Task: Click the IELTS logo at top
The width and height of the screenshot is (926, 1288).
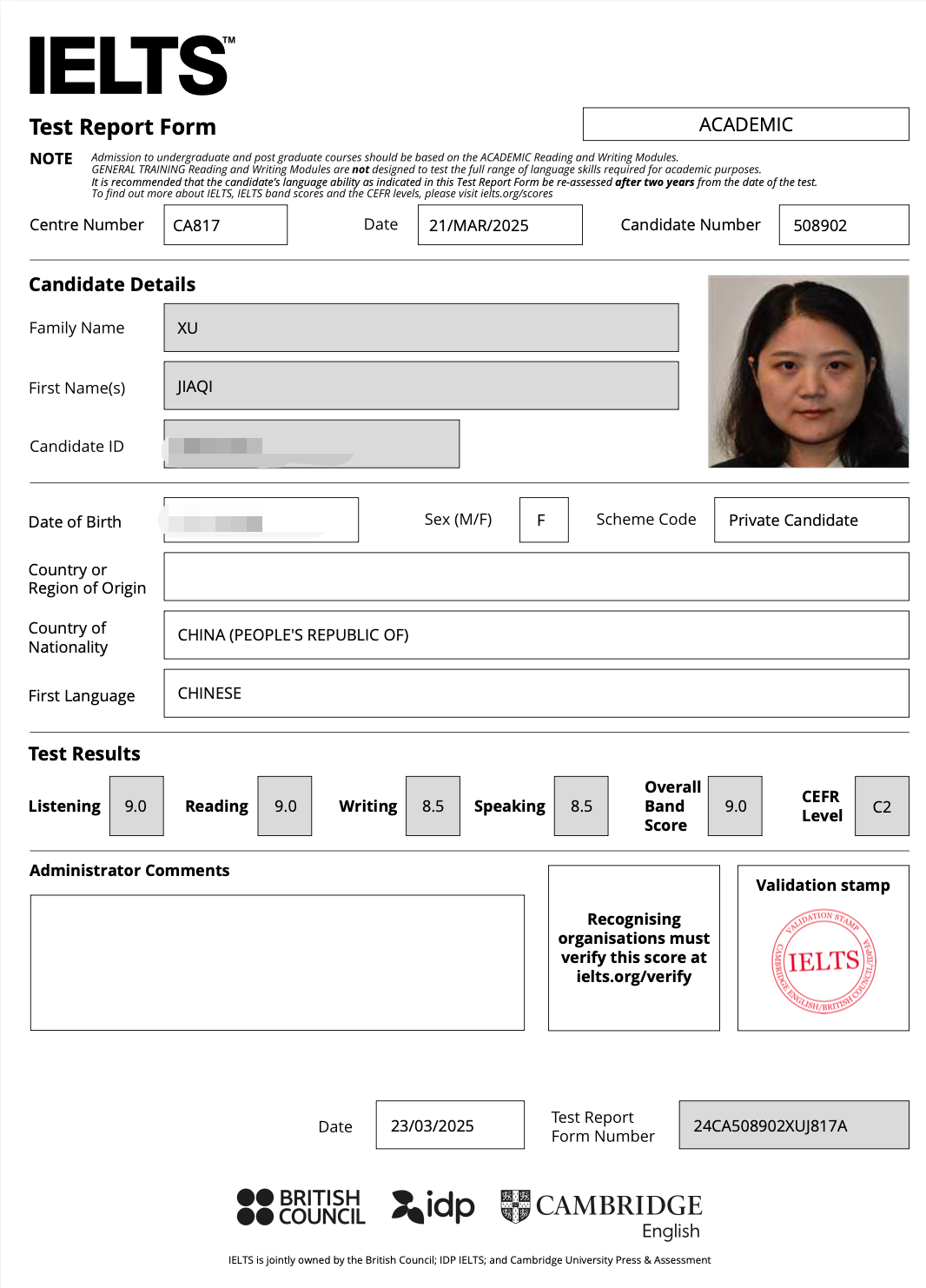Action: tap(132, 65)
